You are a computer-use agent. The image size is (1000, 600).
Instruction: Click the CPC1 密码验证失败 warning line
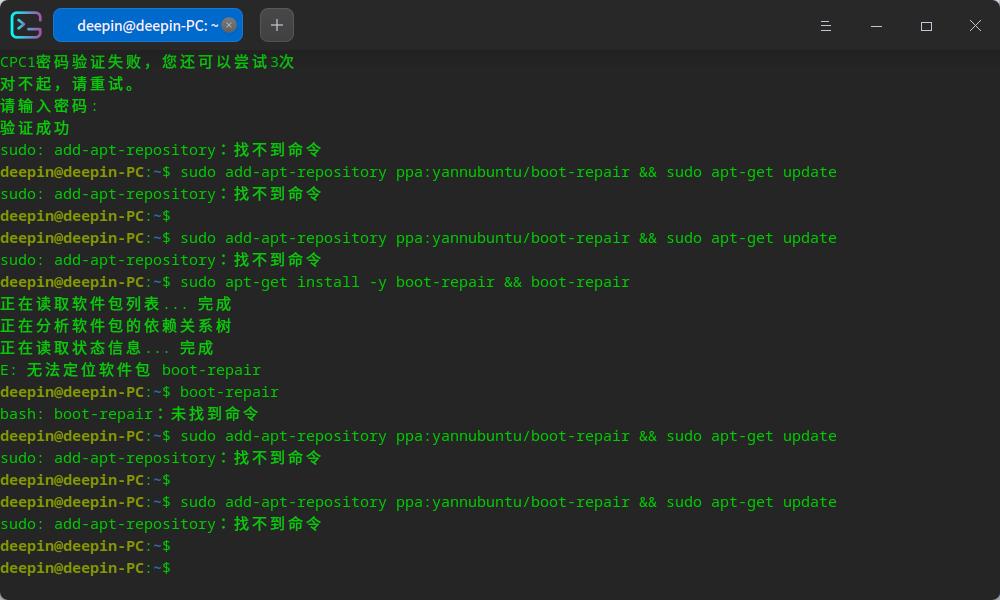145,61
